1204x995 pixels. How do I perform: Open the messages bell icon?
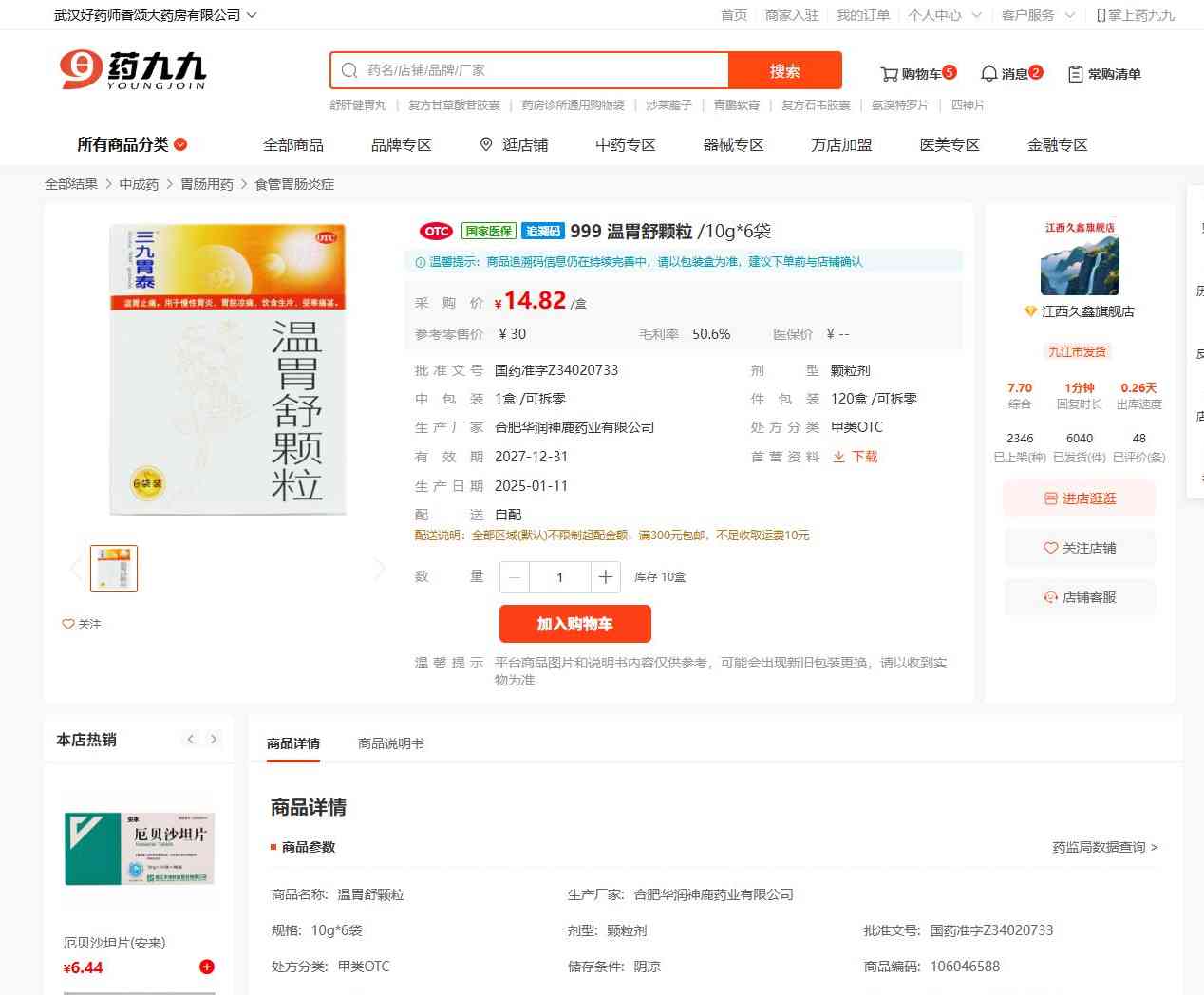tap(988, 74)
